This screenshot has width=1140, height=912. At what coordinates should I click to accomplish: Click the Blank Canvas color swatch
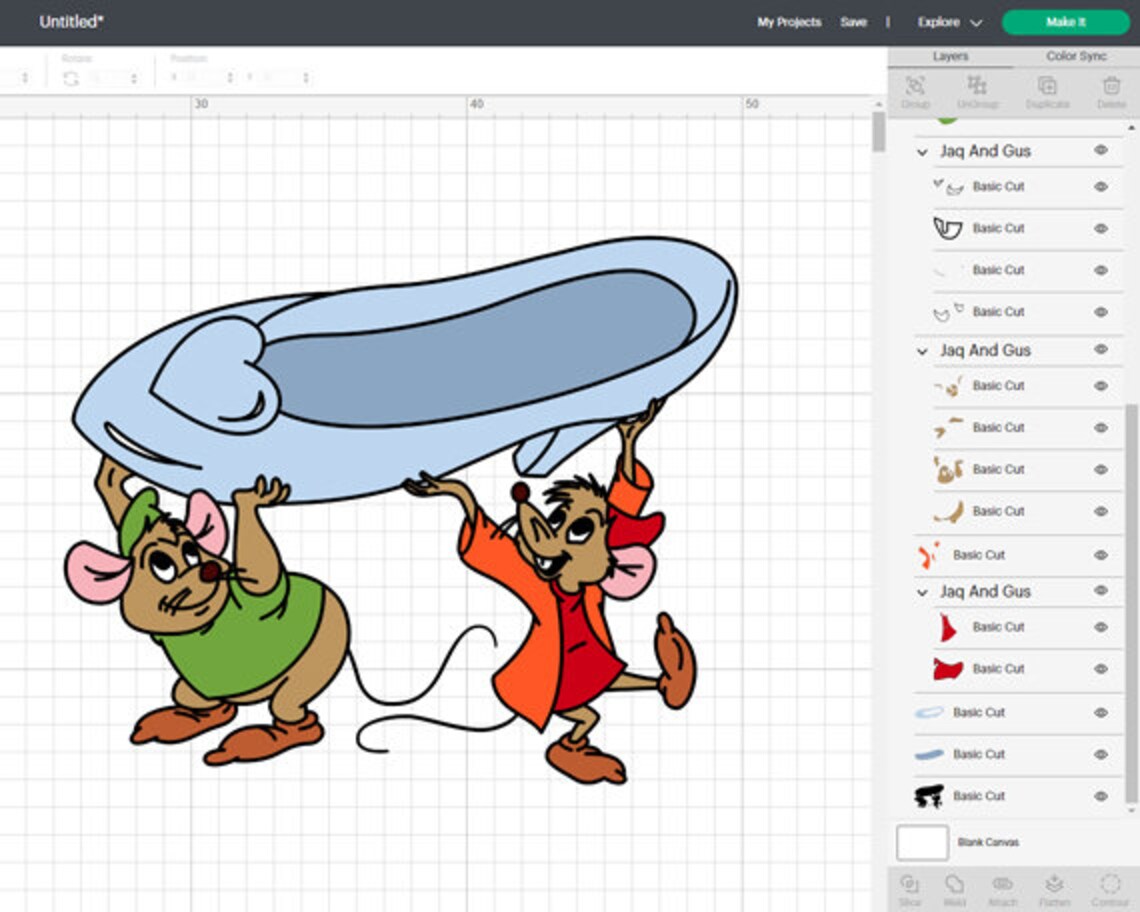920,843
